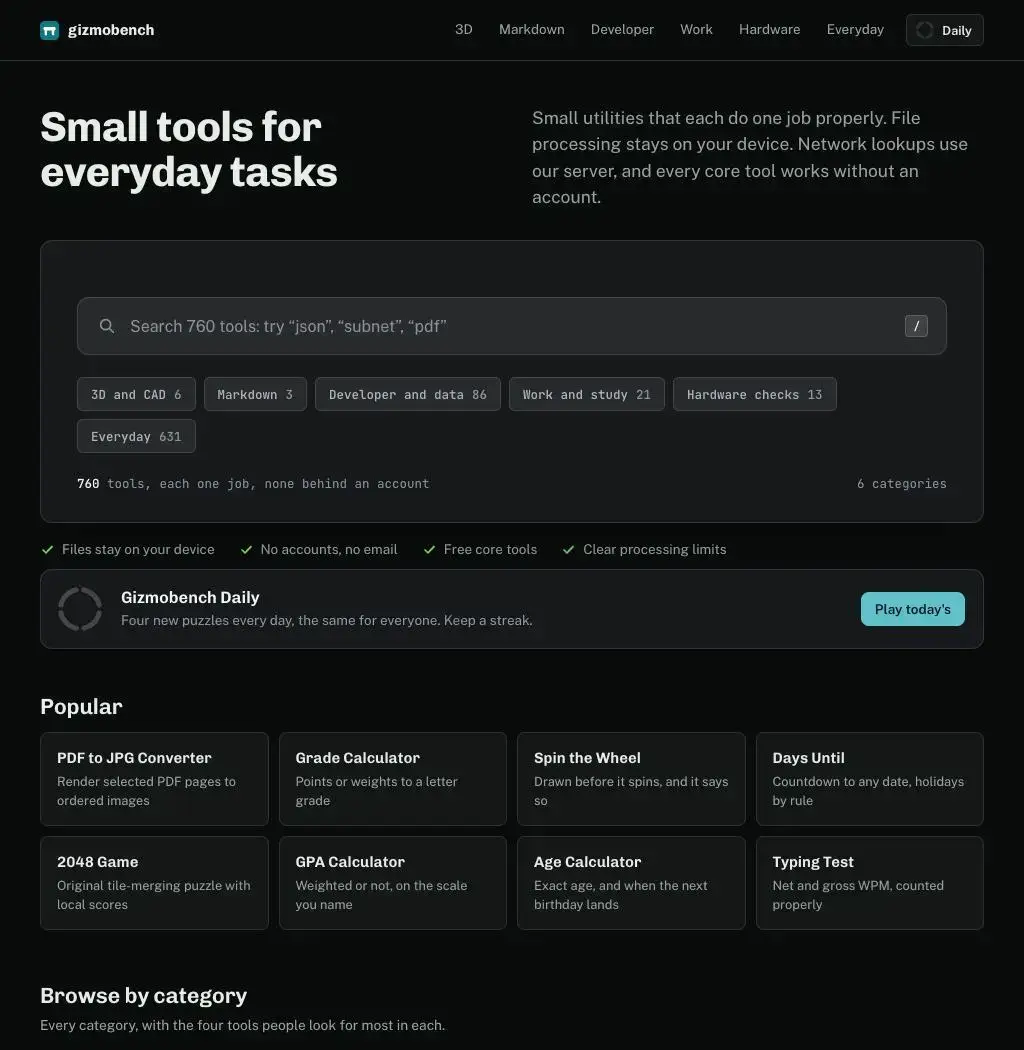Click the 'Clear processing limits' label
This screenshot has height=1050, width=1024.
tap(654, 550)
